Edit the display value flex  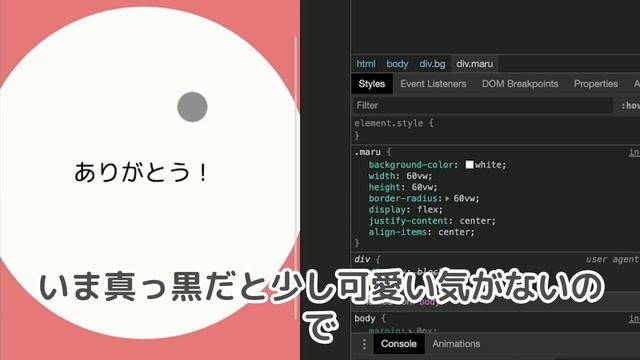click(x=427, y=210)
